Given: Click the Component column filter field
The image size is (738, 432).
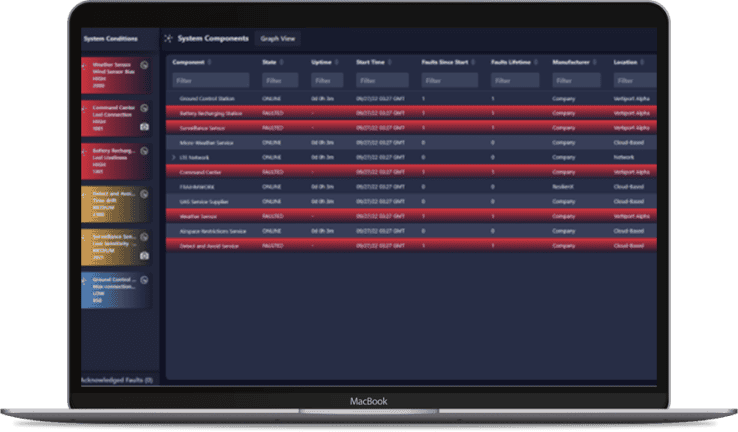Looking at the screenshot, I should tap(210, 80).
